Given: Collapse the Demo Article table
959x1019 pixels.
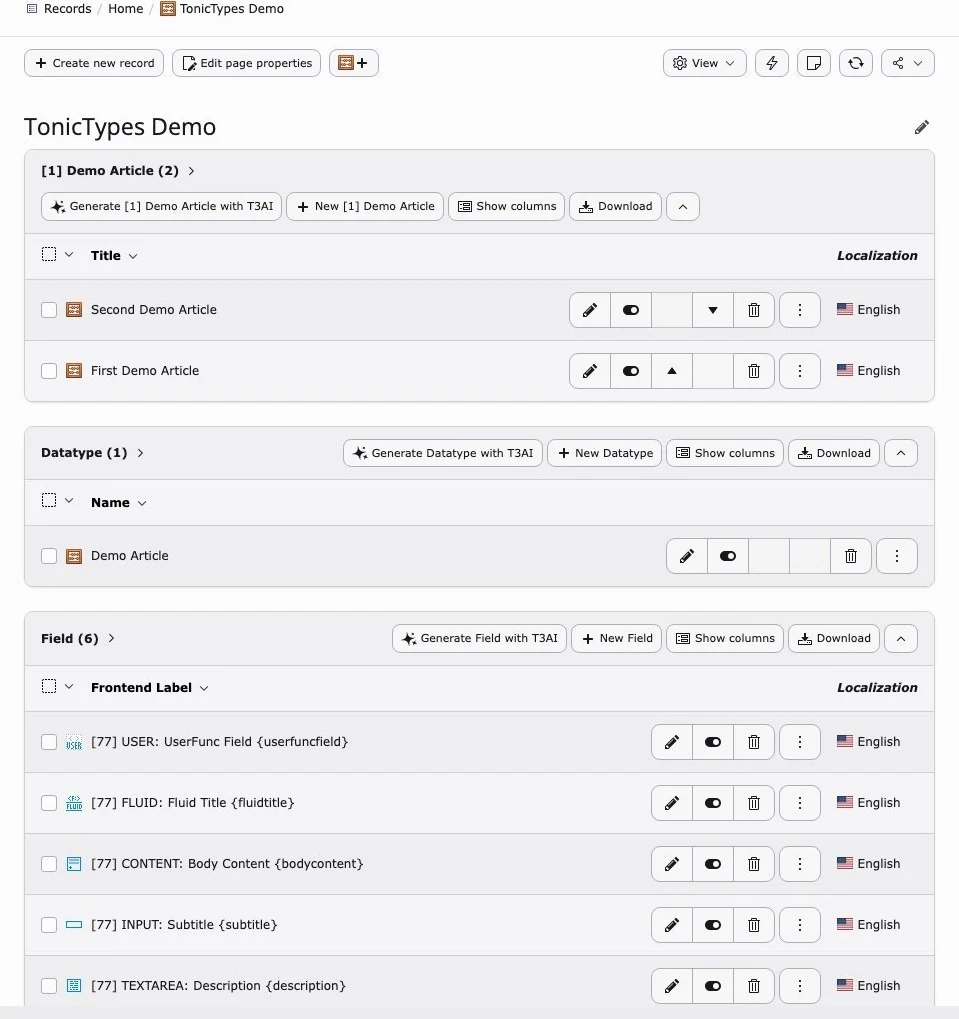Looking at the screenshot, I should (x=683, y=207).
